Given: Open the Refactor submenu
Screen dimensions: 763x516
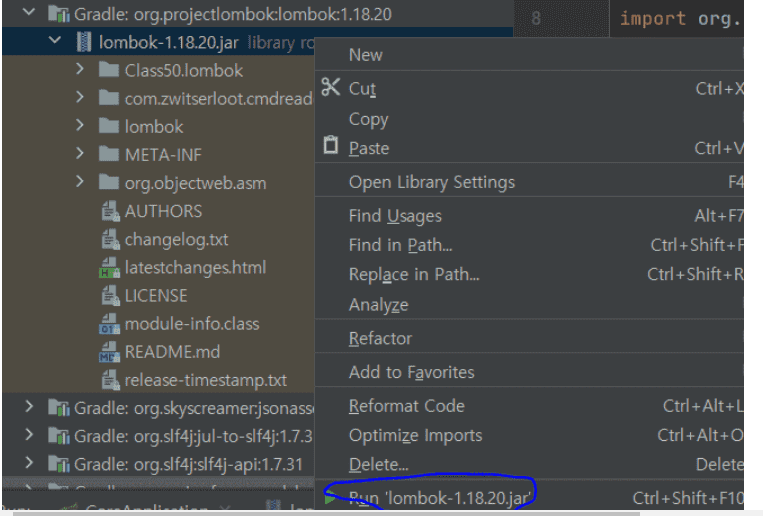Looking at the screenshot, I should 529,338.
